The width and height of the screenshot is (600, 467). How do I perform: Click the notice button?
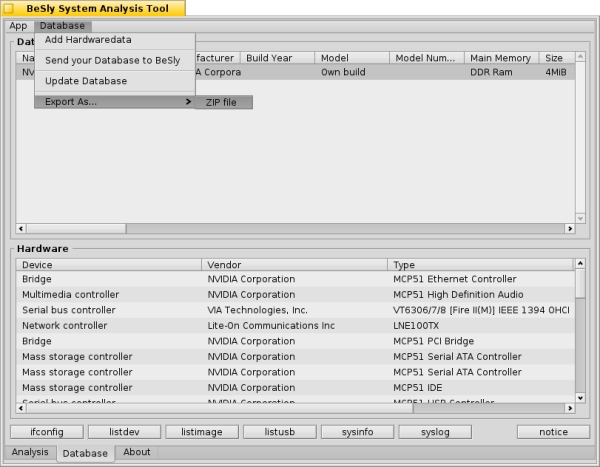pyautogui.click(x=553, y=432)
